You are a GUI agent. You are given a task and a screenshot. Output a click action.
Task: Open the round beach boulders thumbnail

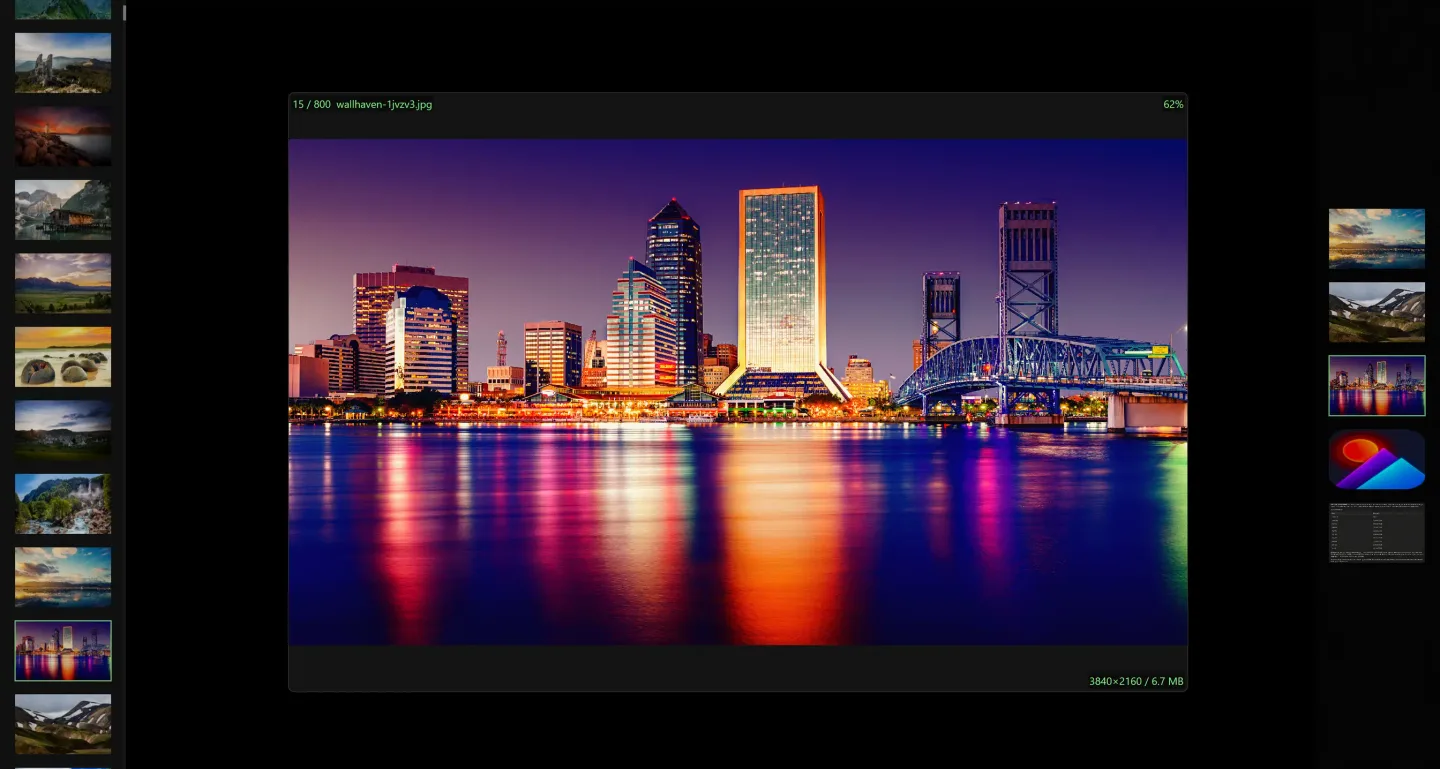point(63,357)
